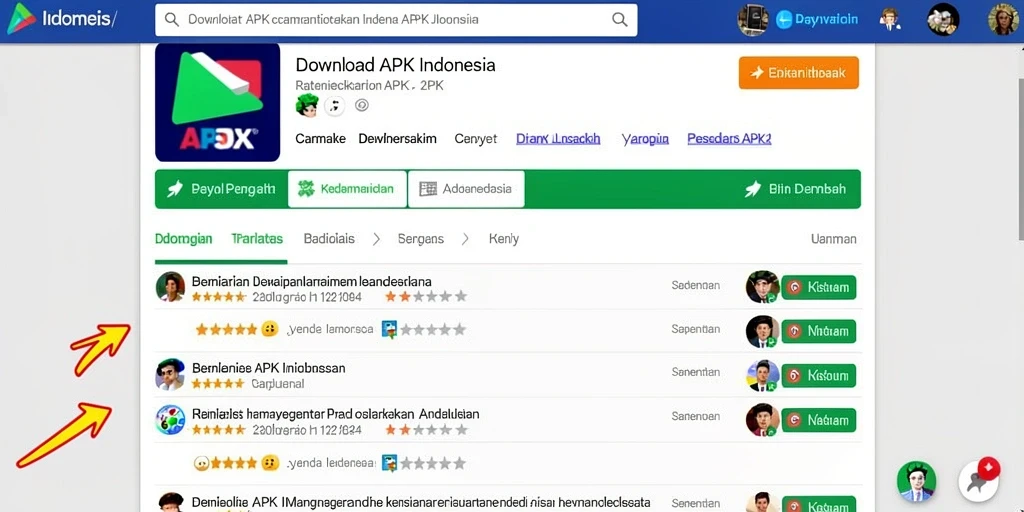Click the Beyol Pengath green bar button

221,189
